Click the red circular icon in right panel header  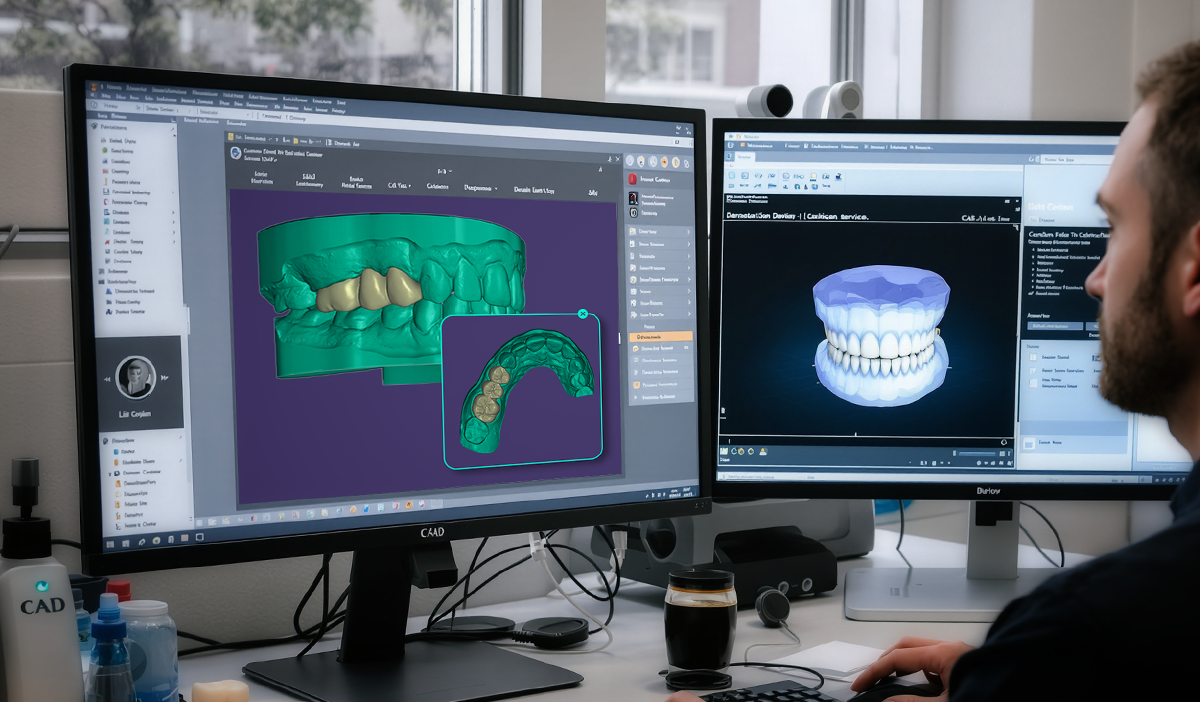point(633,179)
